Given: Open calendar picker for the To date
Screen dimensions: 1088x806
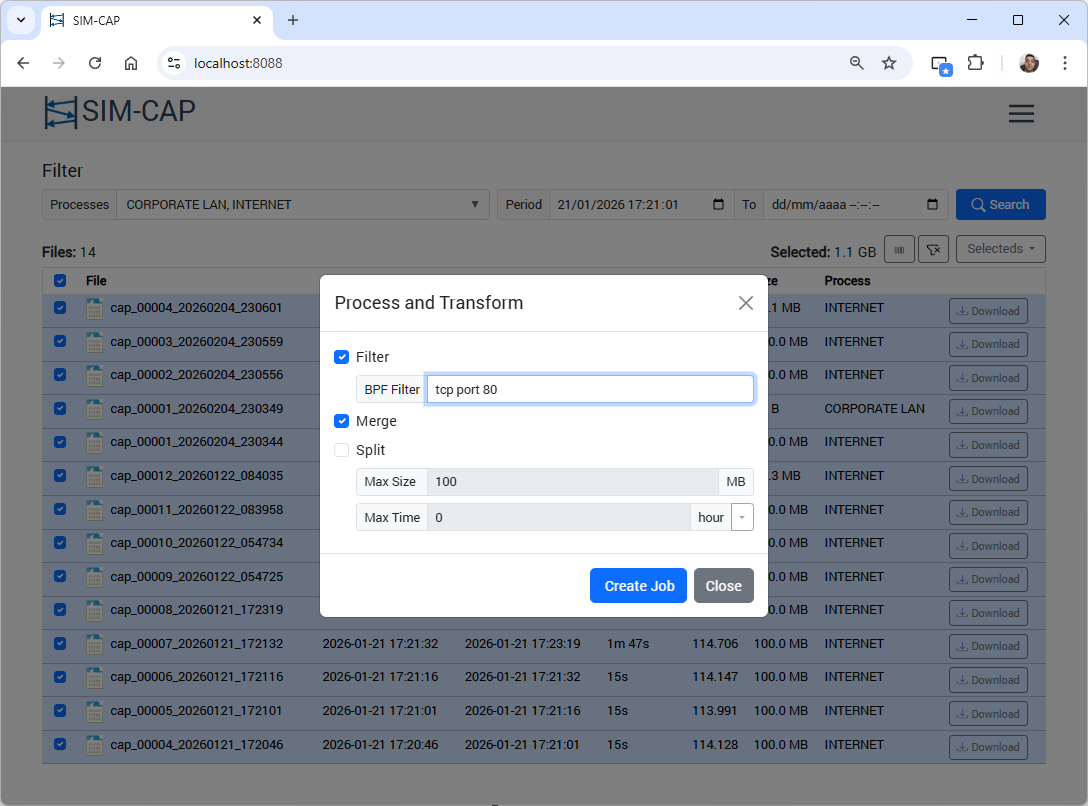Looking at the screenshot, I should [x=932, y=205].
